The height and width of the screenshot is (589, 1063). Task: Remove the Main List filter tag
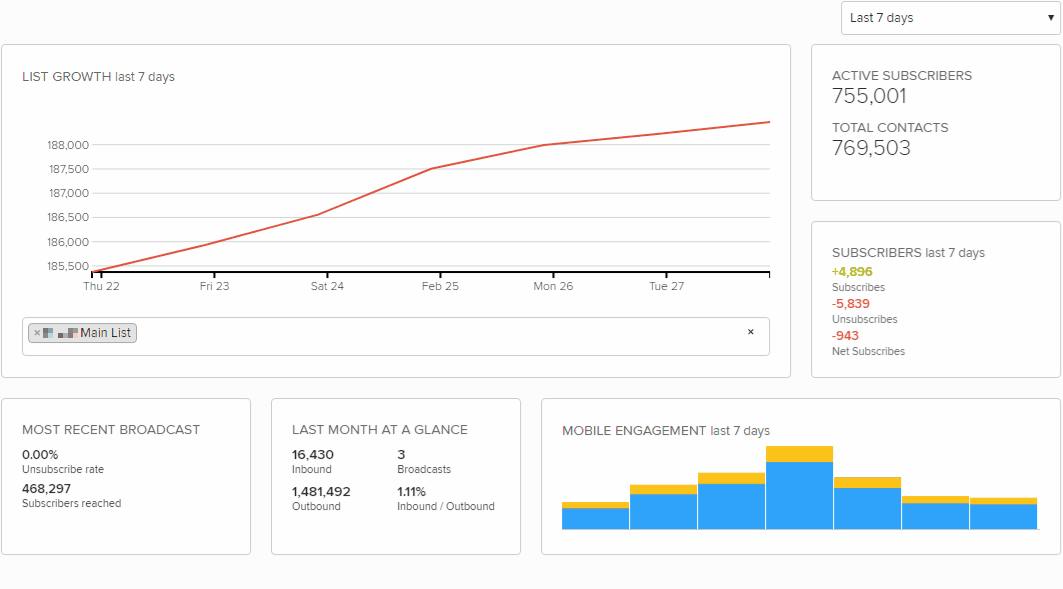tap(37, 332)
